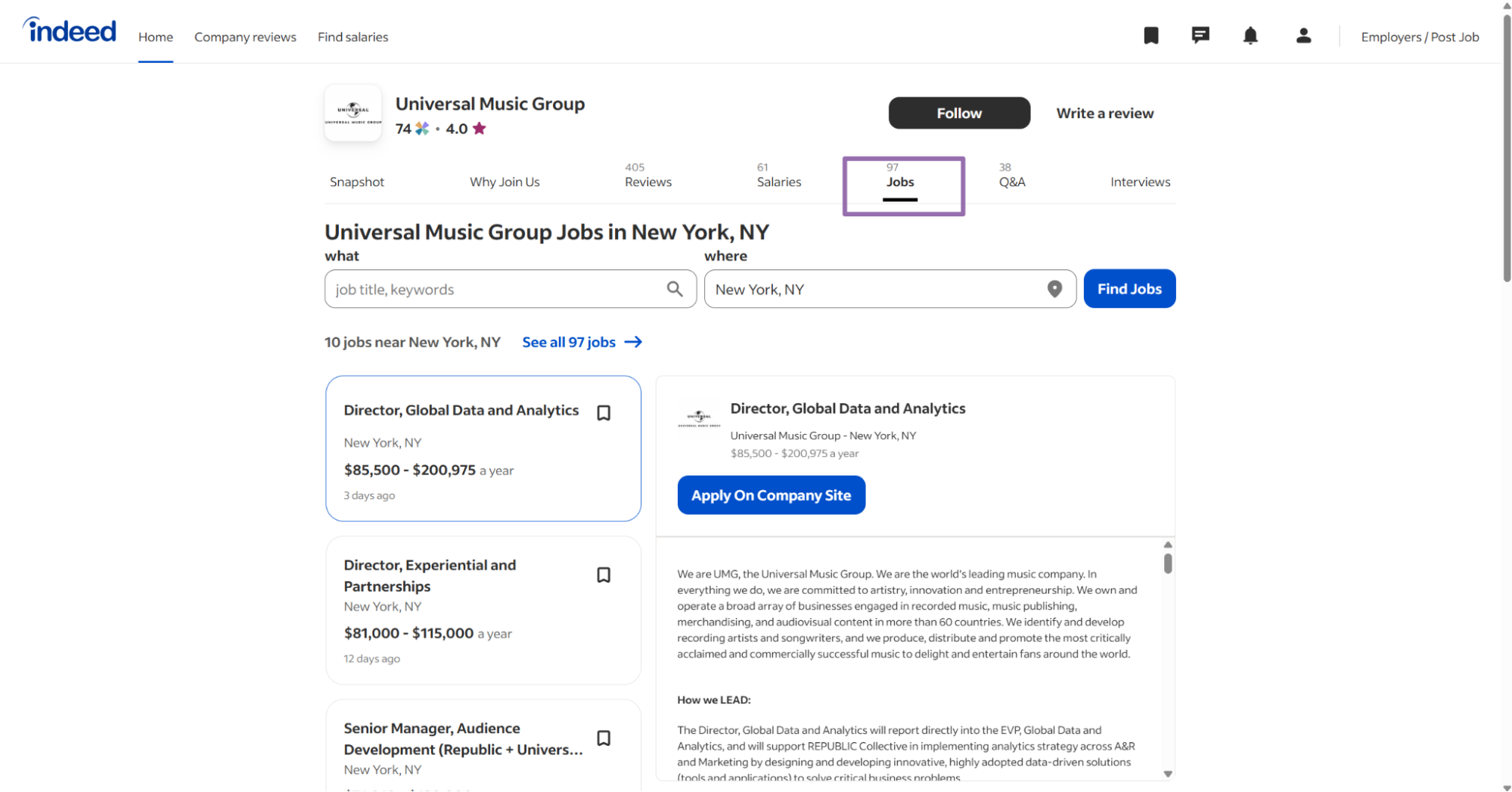
Task: Select Senior Manager, Audience Development job card
Action: [483, 746]
